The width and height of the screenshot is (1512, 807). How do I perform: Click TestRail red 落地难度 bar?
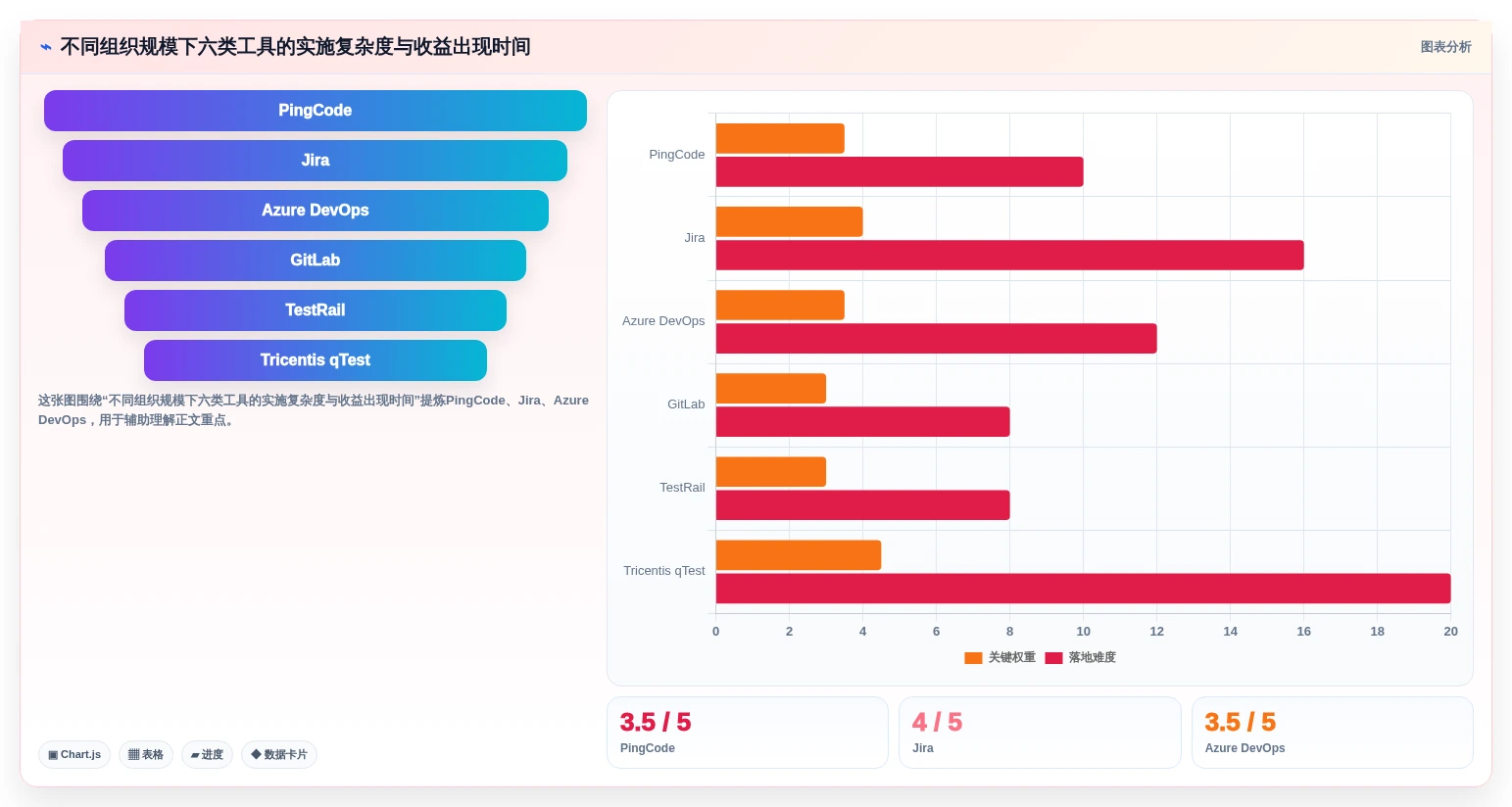[863, 505]
